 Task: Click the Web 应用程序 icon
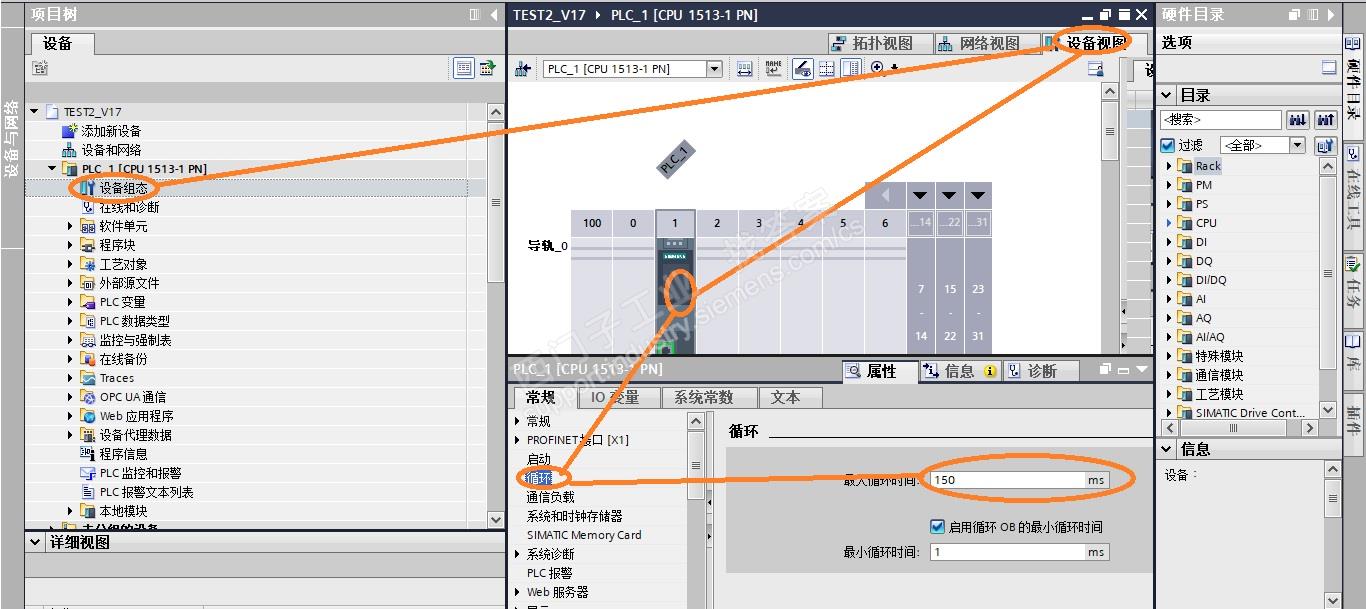pos(88,416)
